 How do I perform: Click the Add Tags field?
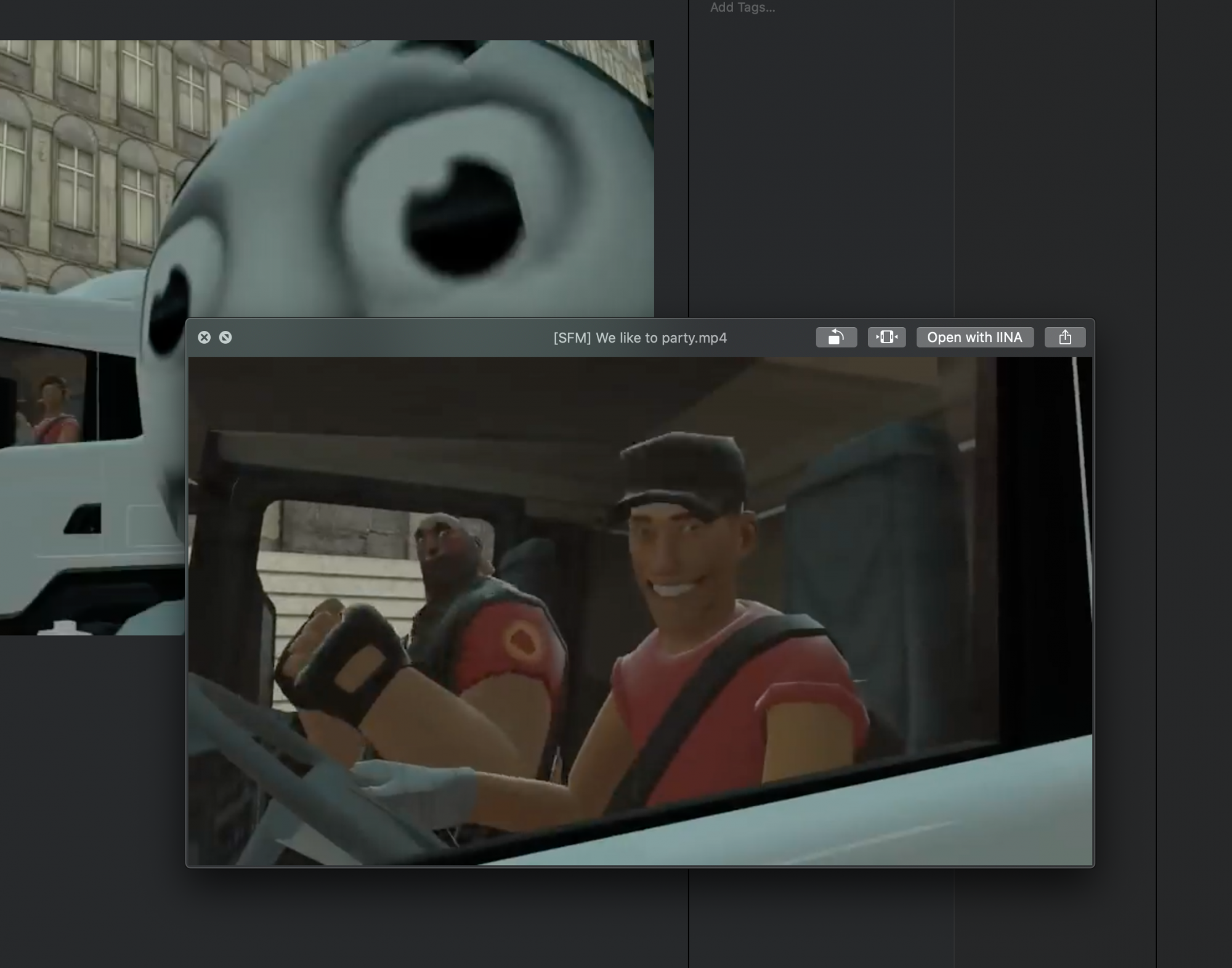(742, 7)
